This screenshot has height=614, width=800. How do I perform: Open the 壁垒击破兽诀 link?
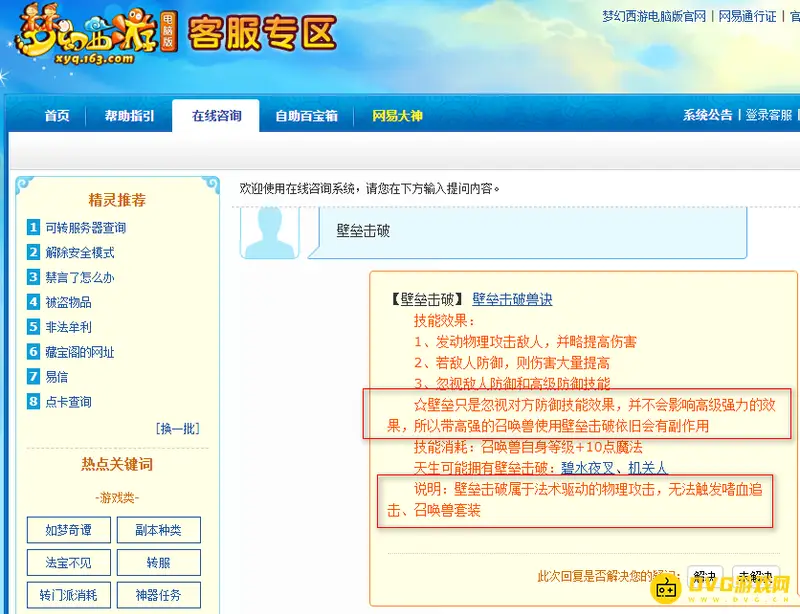pos(512,299)
